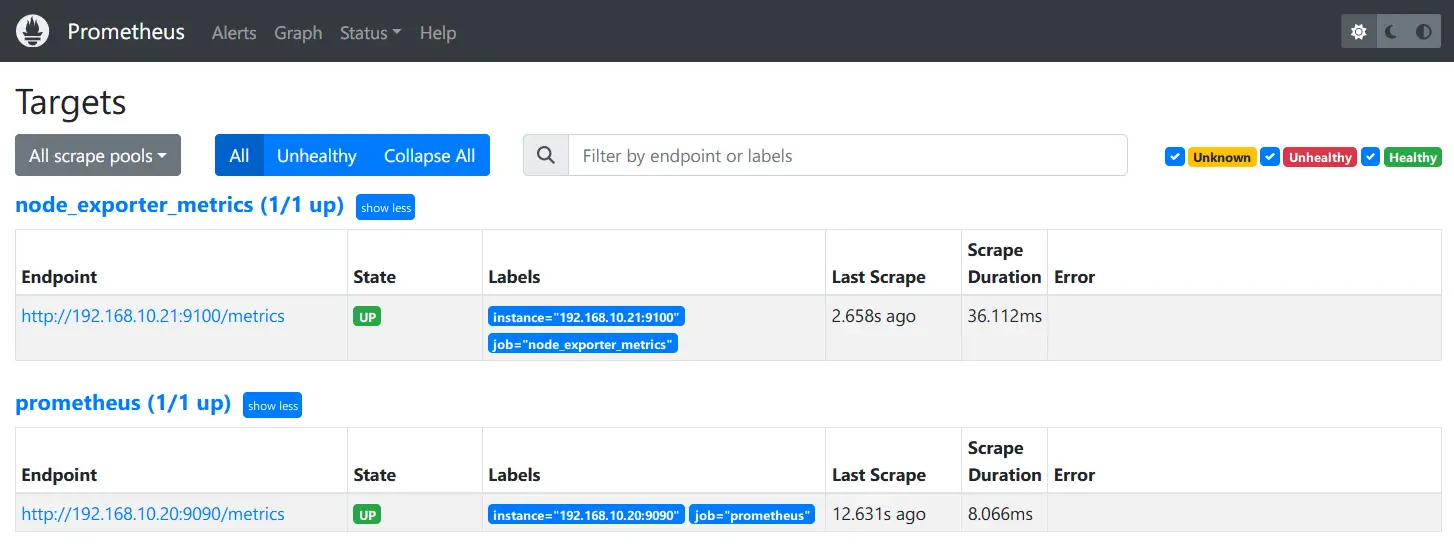Image resolution: width=1454 pixels, height=551 pixels.
Task: Open the 192.168.10.20:9090 metrics endpoint link
Action: click(153, 514)
